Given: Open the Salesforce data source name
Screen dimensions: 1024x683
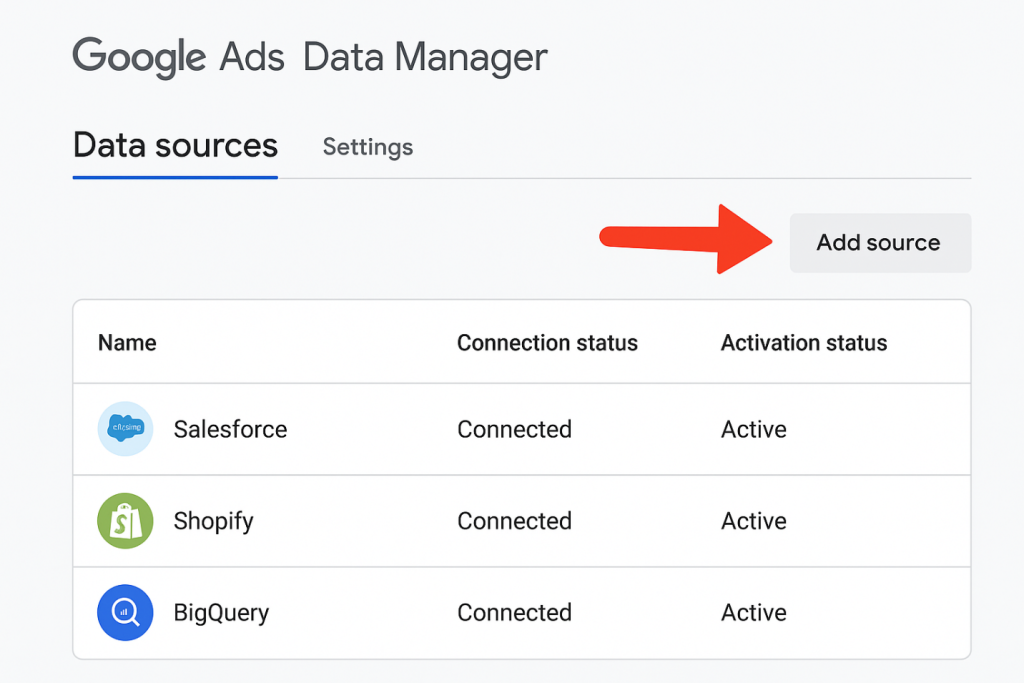Looking at the screenshot, I should pos(231,429).
